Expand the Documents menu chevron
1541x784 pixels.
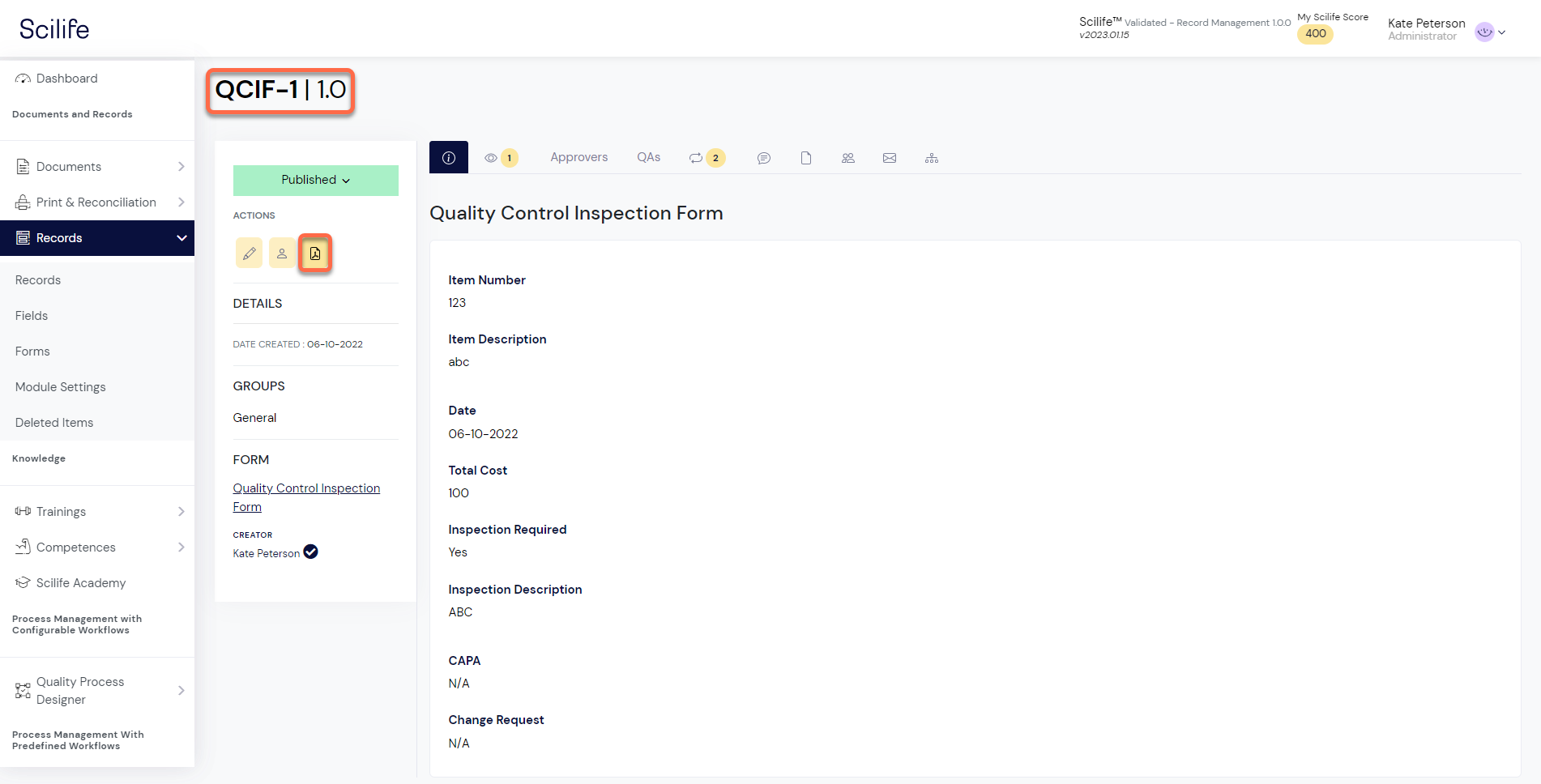click(x=181, y=167)
